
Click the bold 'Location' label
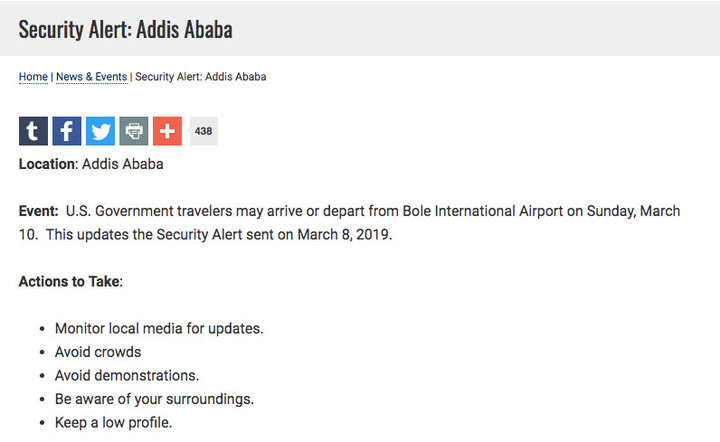coord(46,164)
